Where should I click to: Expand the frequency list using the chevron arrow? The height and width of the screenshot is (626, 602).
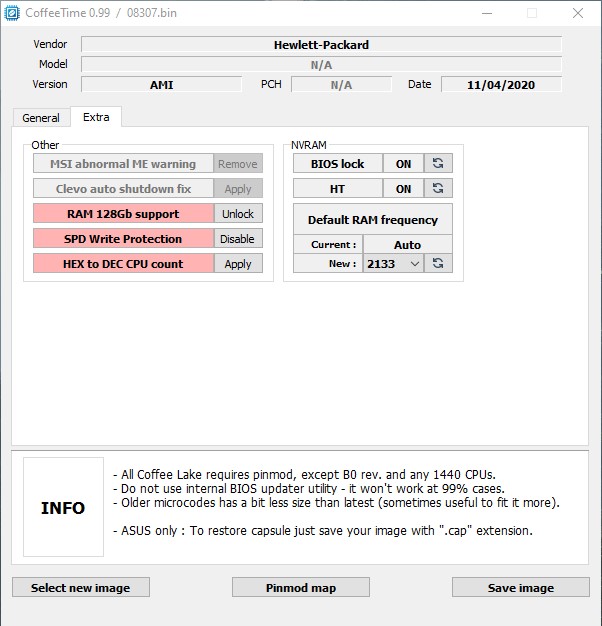click(415, 263)
